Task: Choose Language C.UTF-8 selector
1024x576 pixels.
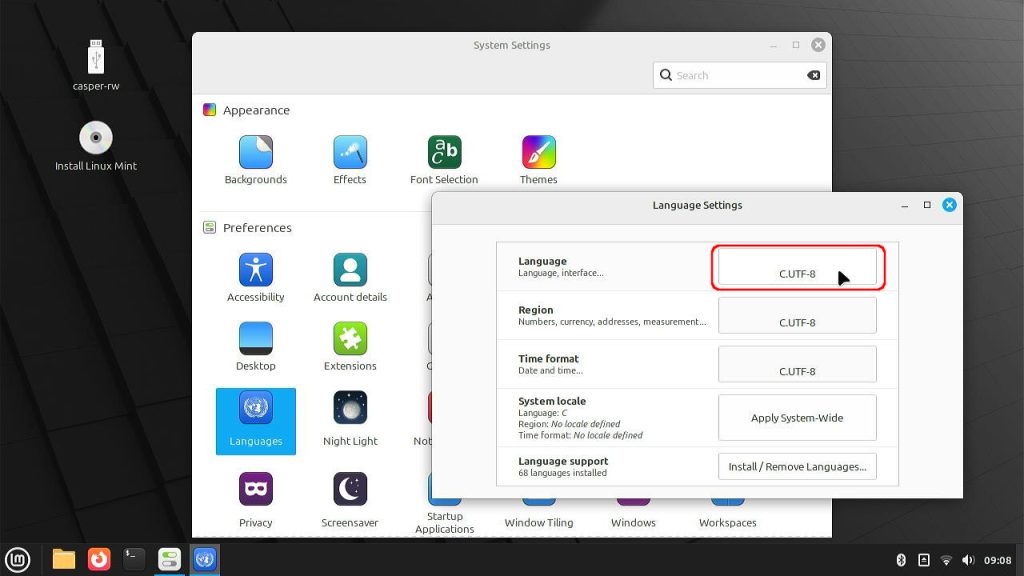Action: [797, 267]
